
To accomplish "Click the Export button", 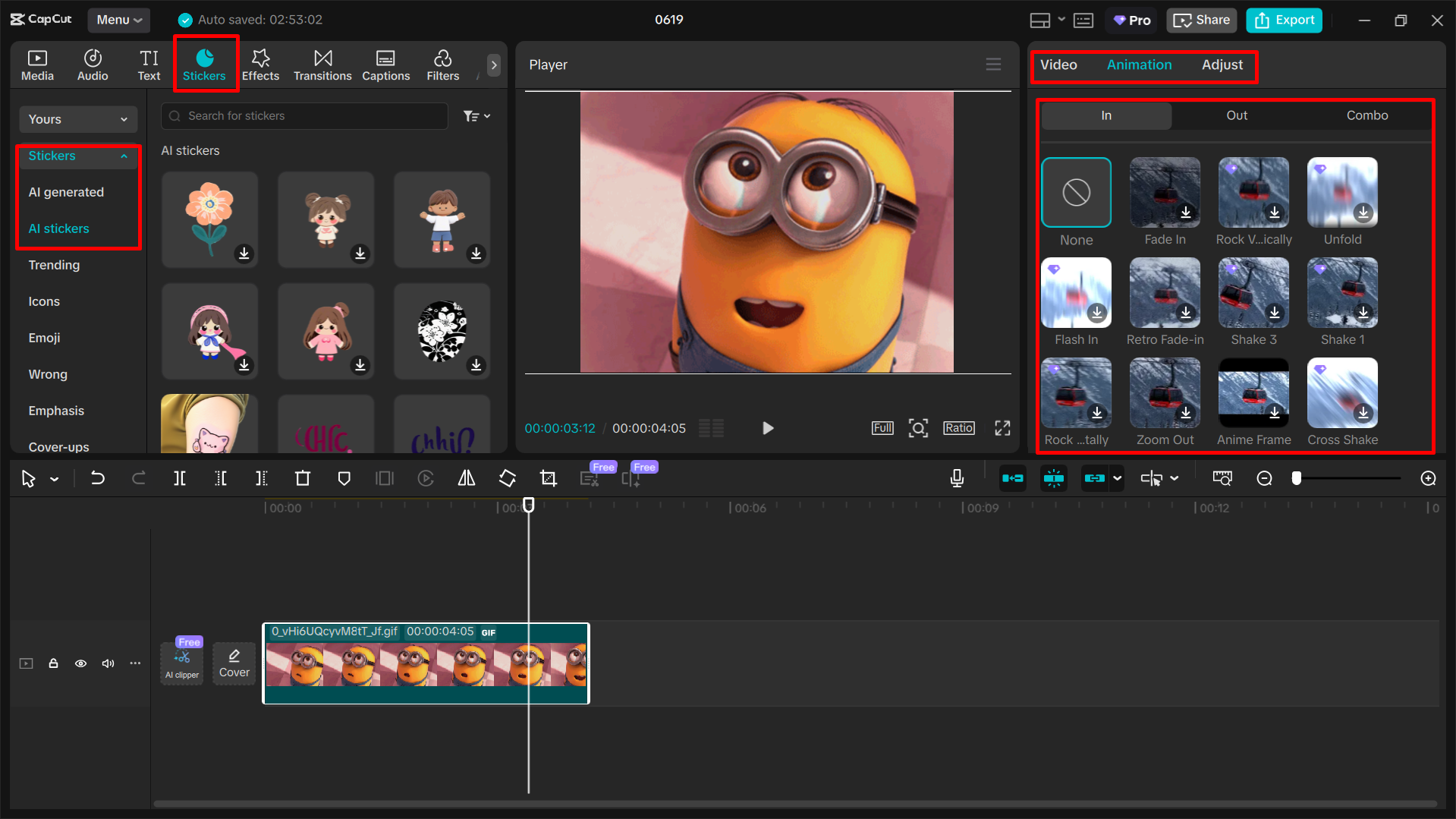I will pyautogui.click(x=1283, y=20).
